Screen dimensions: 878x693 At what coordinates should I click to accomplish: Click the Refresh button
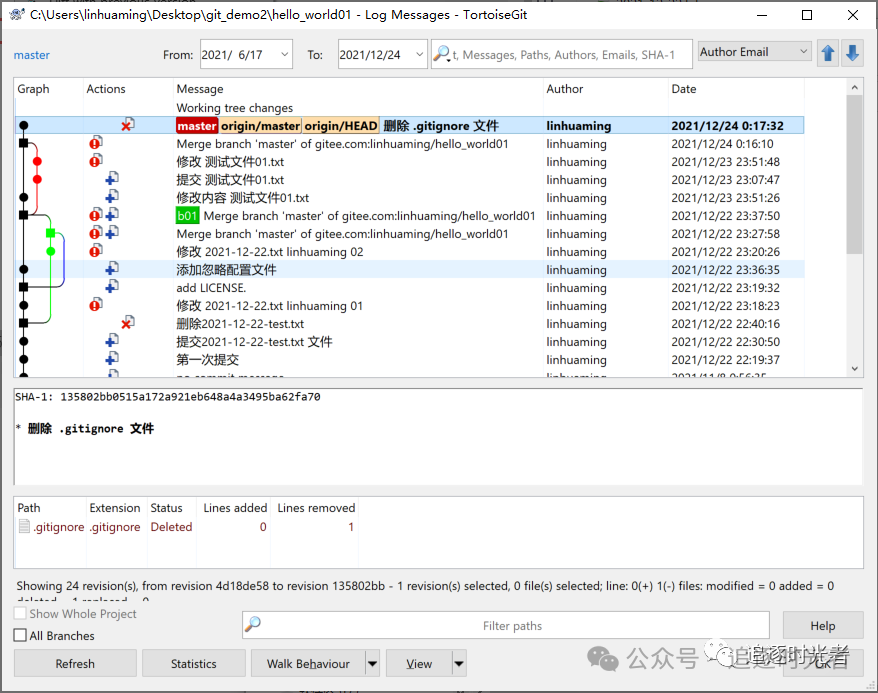click(x=75, y=663)
